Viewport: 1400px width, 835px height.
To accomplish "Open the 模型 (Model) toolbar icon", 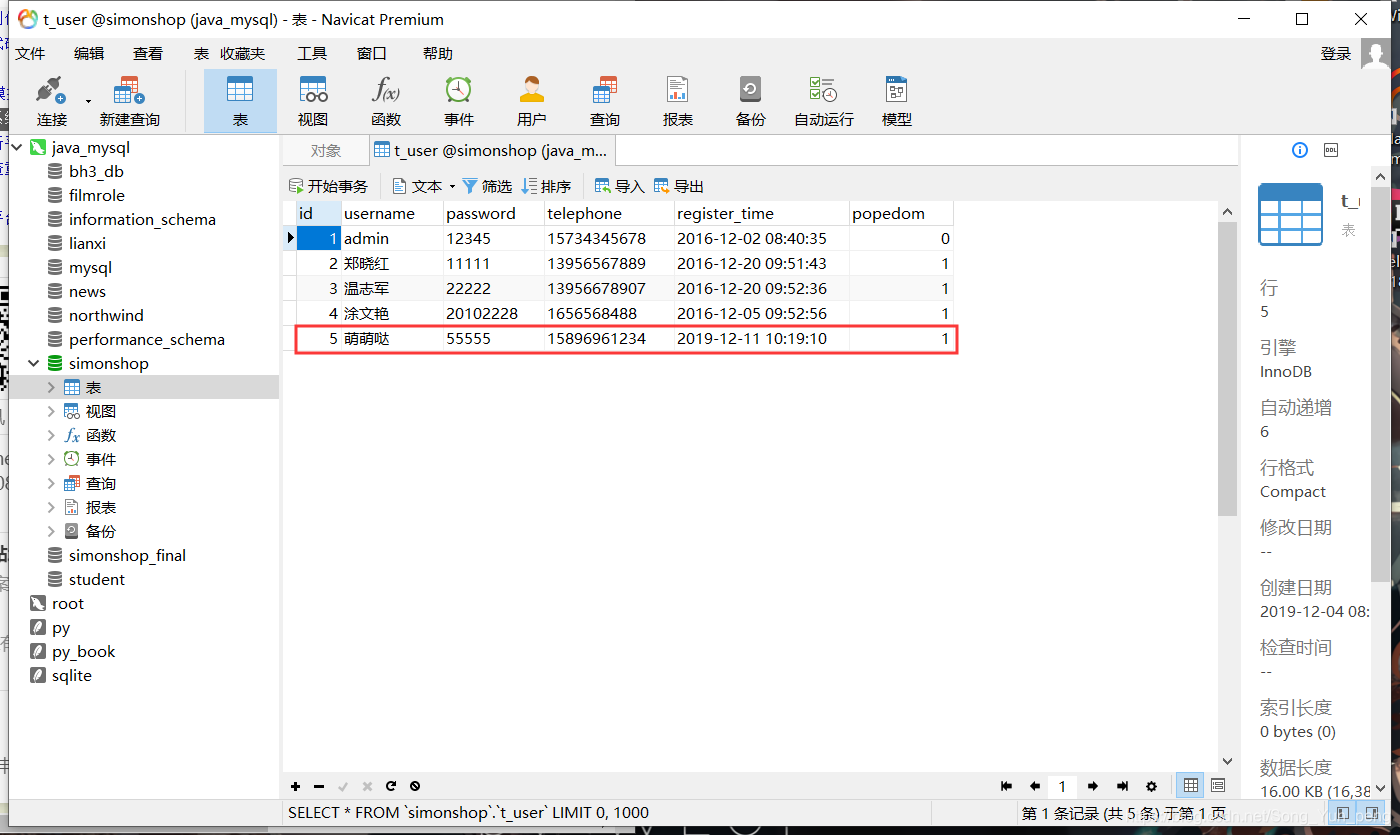I will coord(896,101).
